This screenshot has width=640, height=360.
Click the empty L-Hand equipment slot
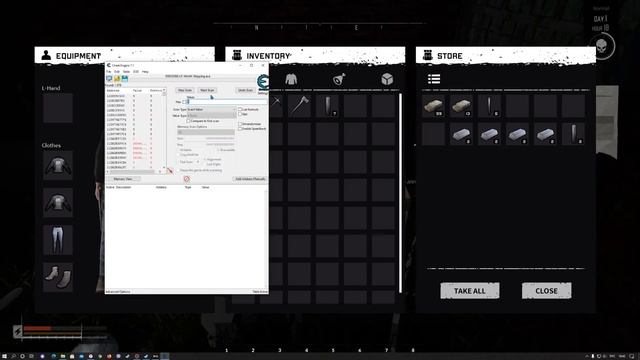58,108
